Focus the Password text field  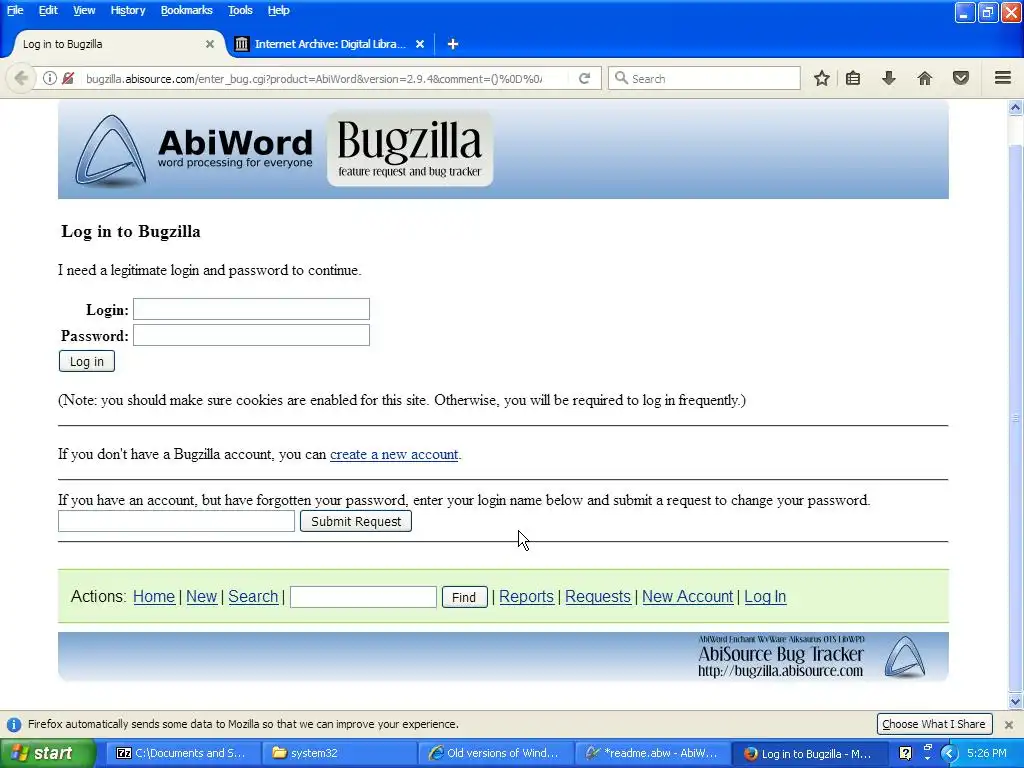point(251,335)
